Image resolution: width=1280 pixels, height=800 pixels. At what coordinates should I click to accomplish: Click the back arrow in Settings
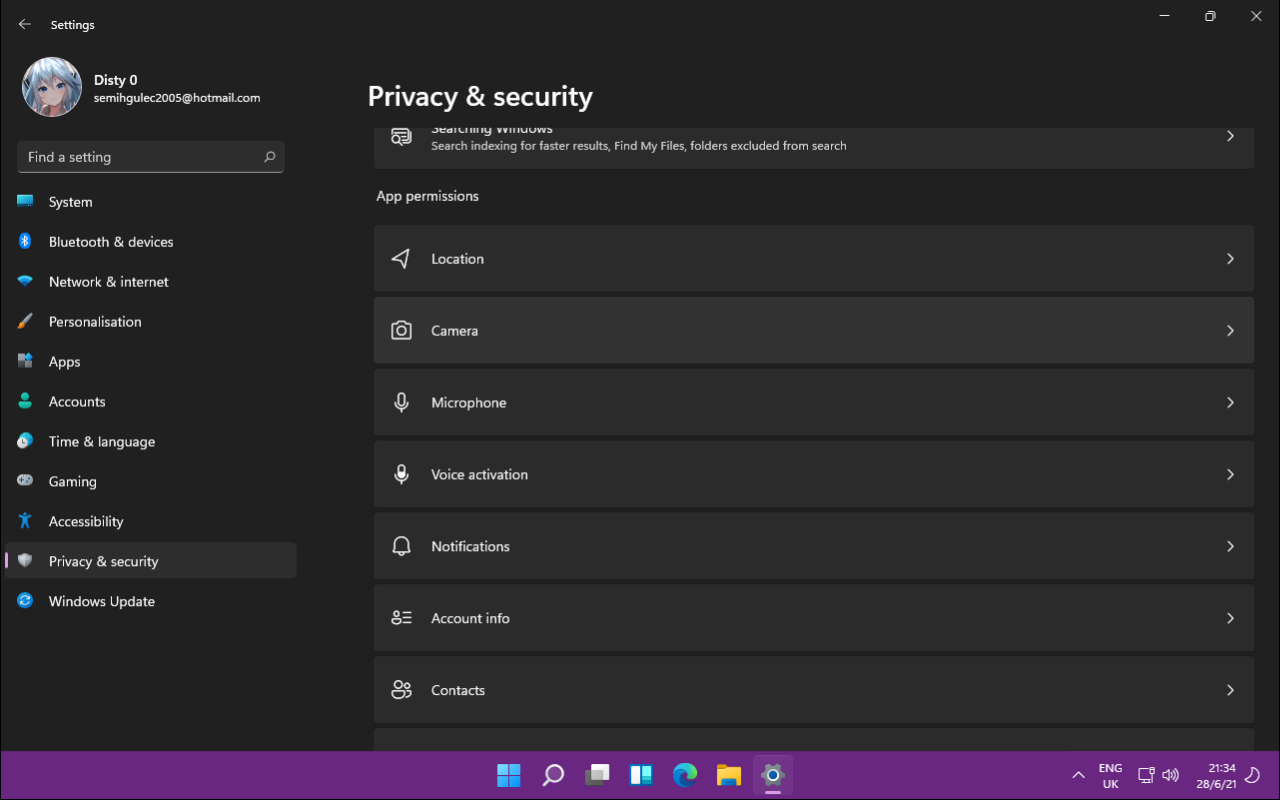[x=25, y=24]
